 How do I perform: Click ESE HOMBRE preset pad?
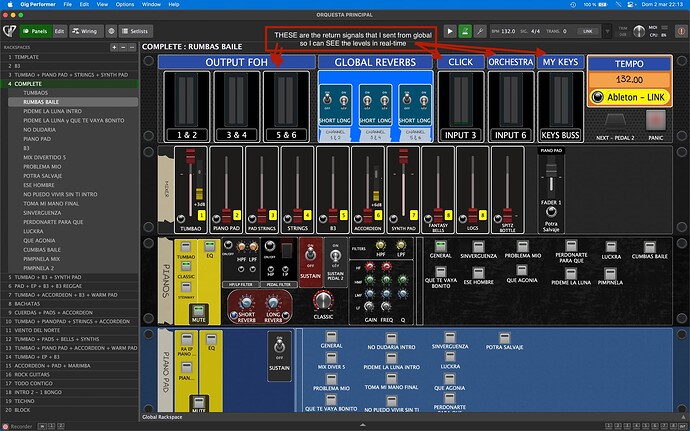(x=478, y=273)
